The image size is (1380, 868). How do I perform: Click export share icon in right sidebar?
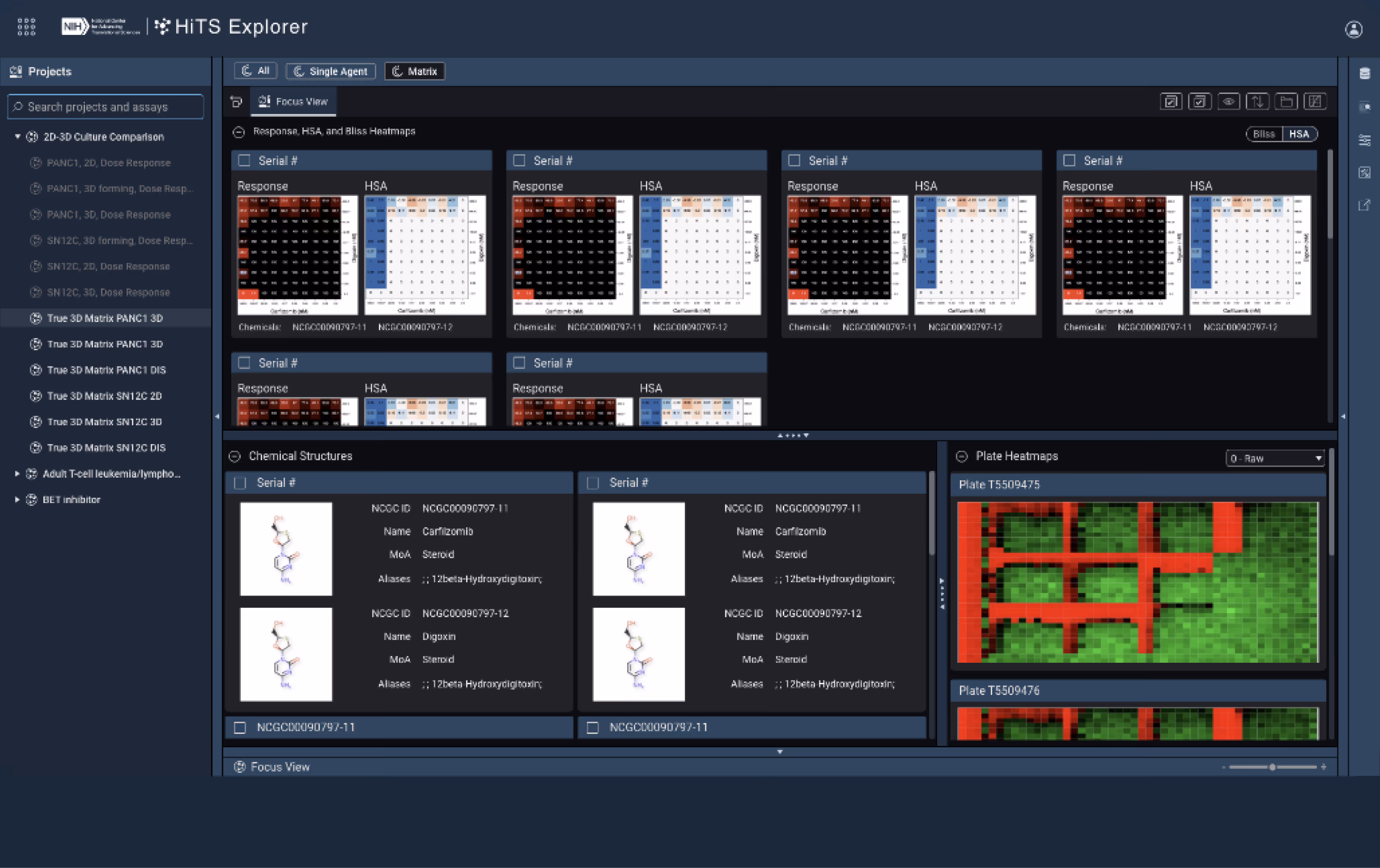click(1365, 205)
